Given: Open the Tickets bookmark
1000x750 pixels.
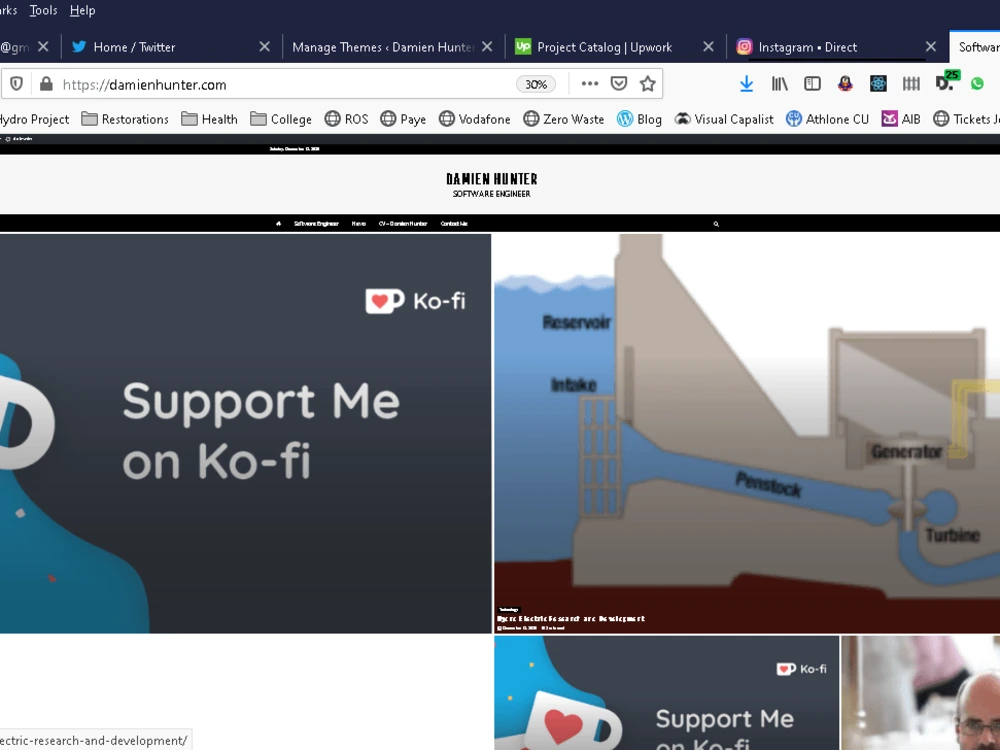Looking at the screenshot, I should pos(966,119).
